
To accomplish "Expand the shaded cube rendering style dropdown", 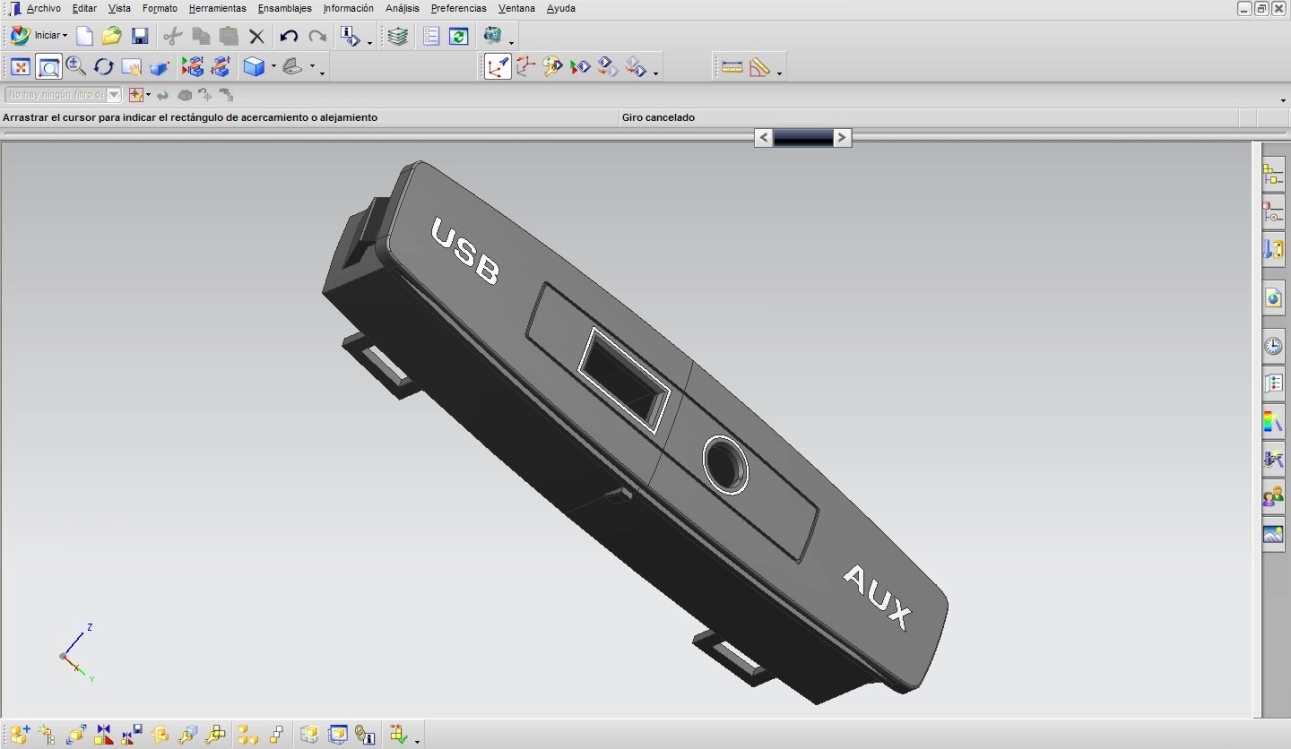I will tap(274, 68).
